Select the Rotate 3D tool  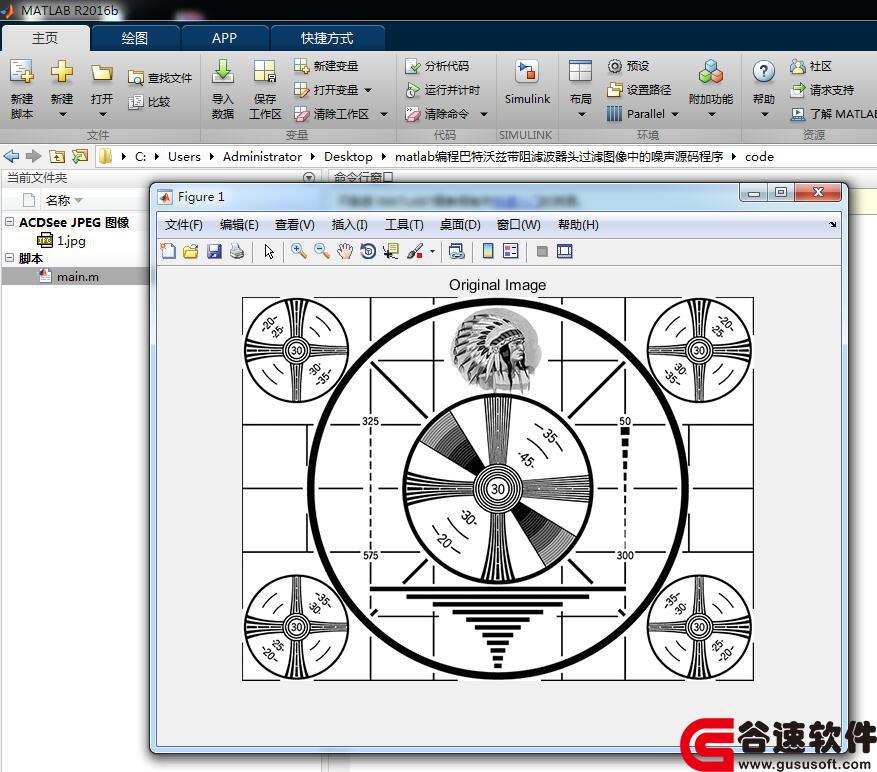click(x=368, y=251)
